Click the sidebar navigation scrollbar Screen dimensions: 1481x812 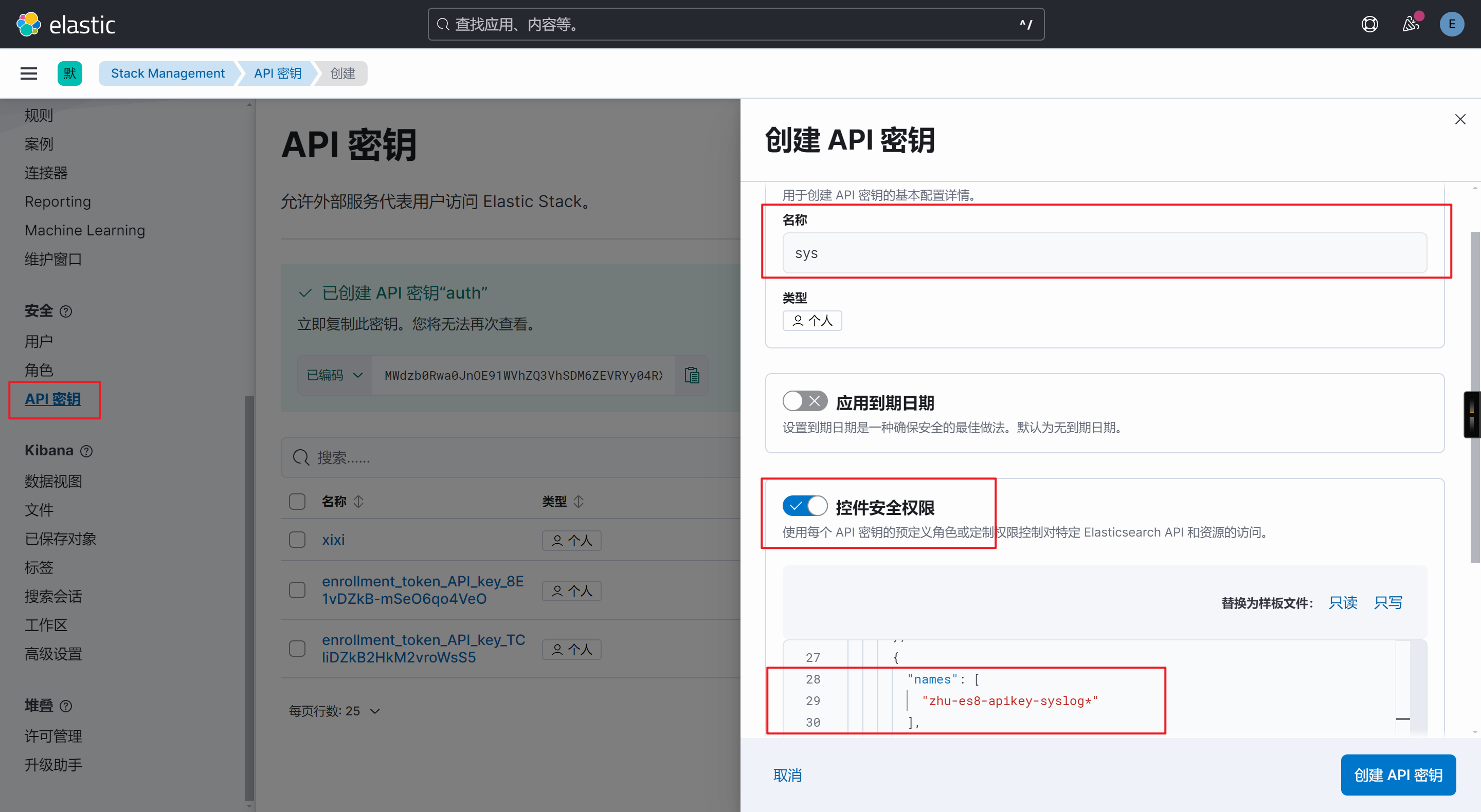(x=249, y=598)
